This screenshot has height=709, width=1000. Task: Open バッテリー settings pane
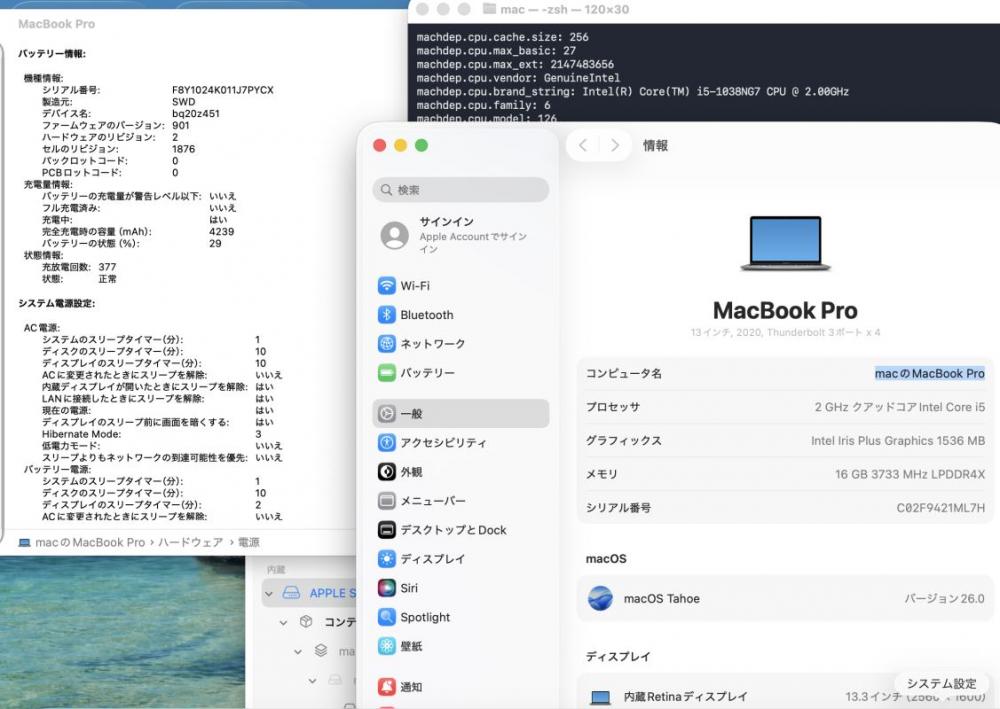pyautogui.click(x=427, y=373)
